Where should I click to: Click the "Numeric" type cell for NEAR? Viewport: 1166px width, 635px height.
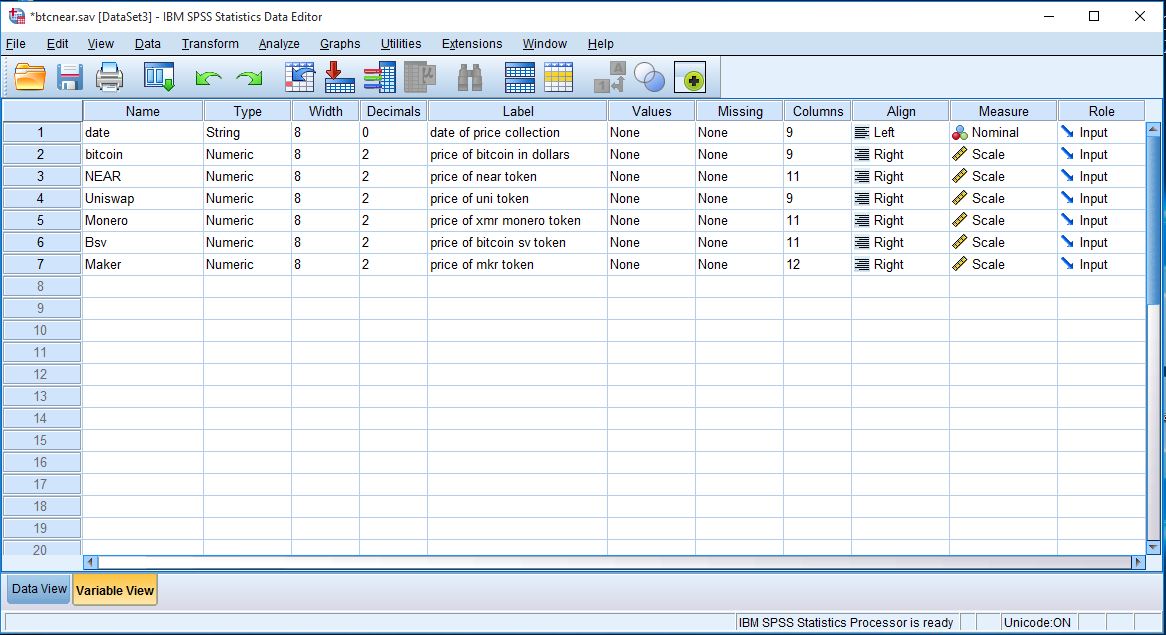coord(248,176)
